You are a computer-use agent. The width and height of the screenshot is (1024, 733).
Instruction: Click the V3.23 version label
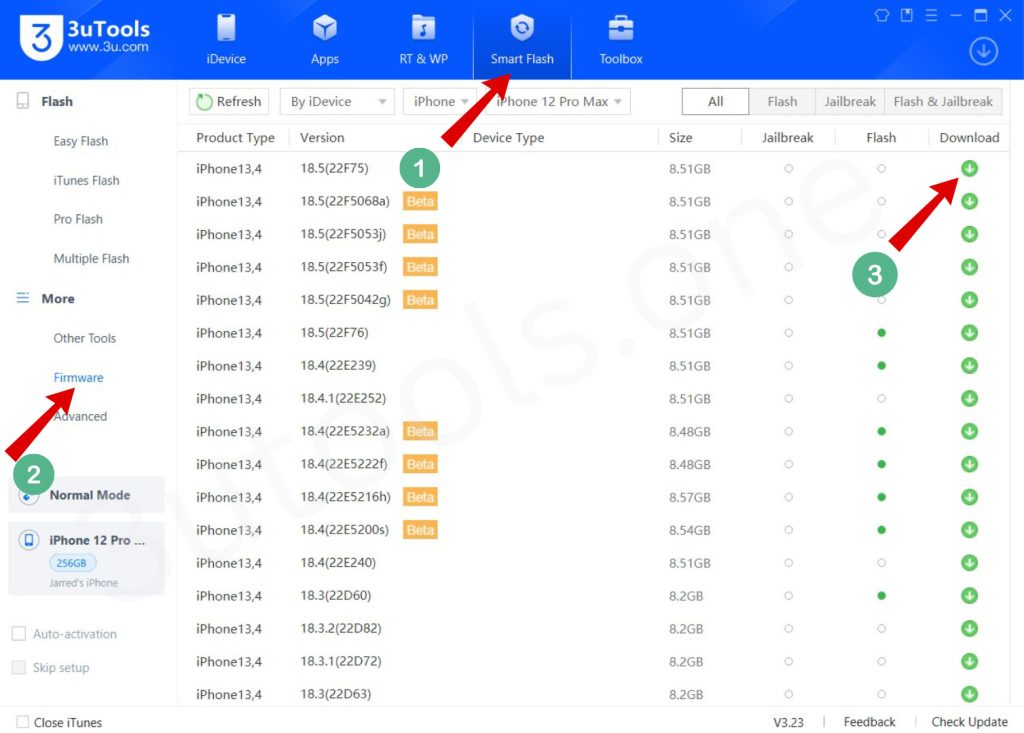(788, 722)
